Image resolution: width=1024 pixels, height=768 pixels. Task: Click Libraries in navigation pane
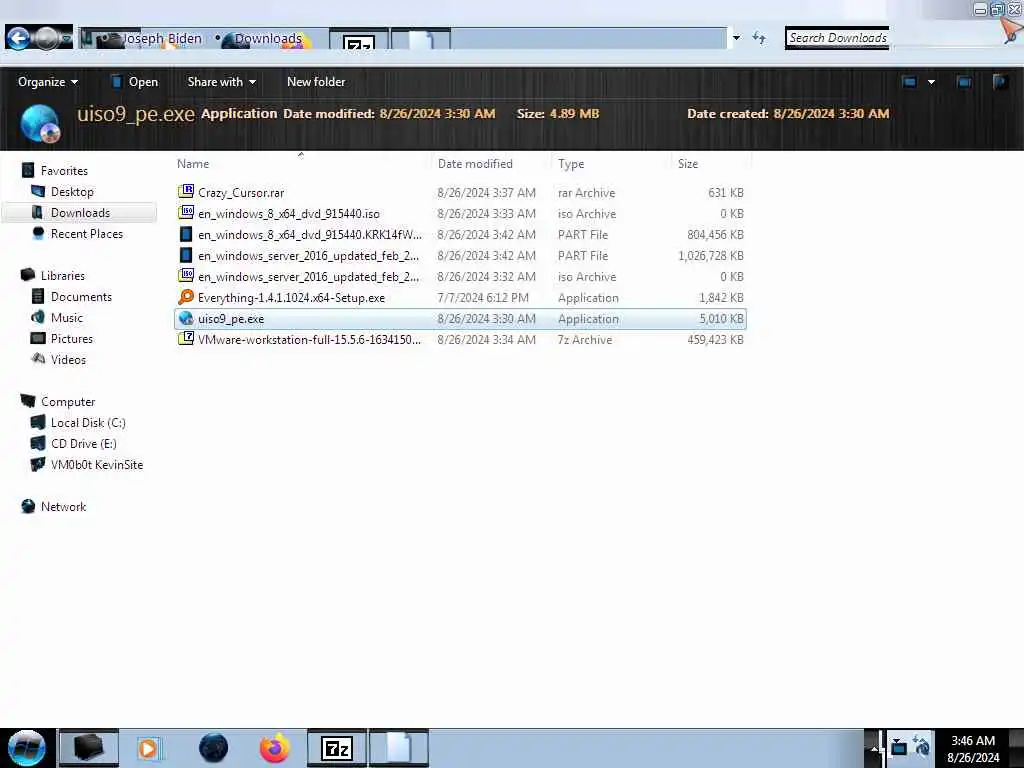tap(63, 276)
